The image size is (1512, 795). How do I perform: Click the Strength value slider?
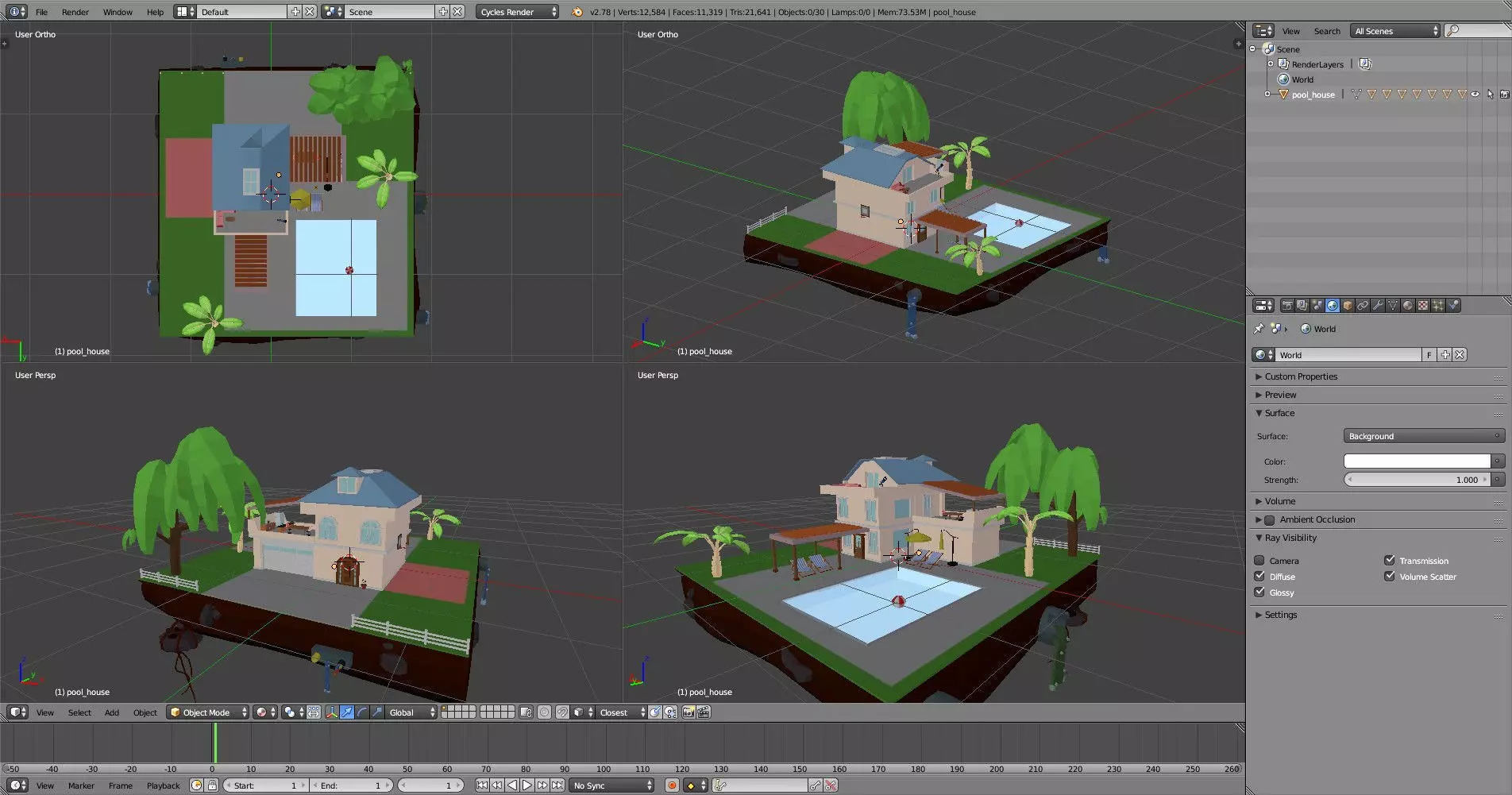(x=1417, y=480)
